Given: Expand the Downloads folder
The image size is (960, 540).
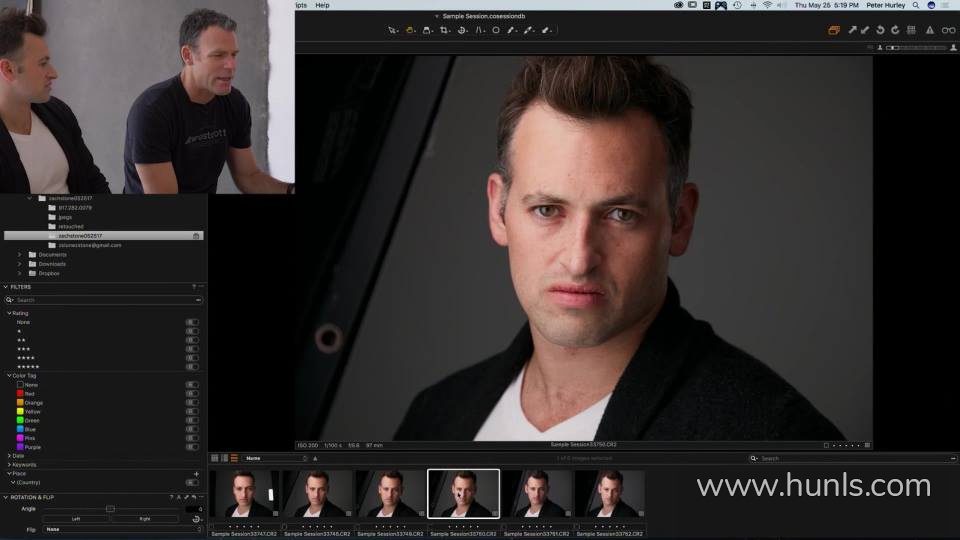Looking at the screenshot, I should [19, 264].
